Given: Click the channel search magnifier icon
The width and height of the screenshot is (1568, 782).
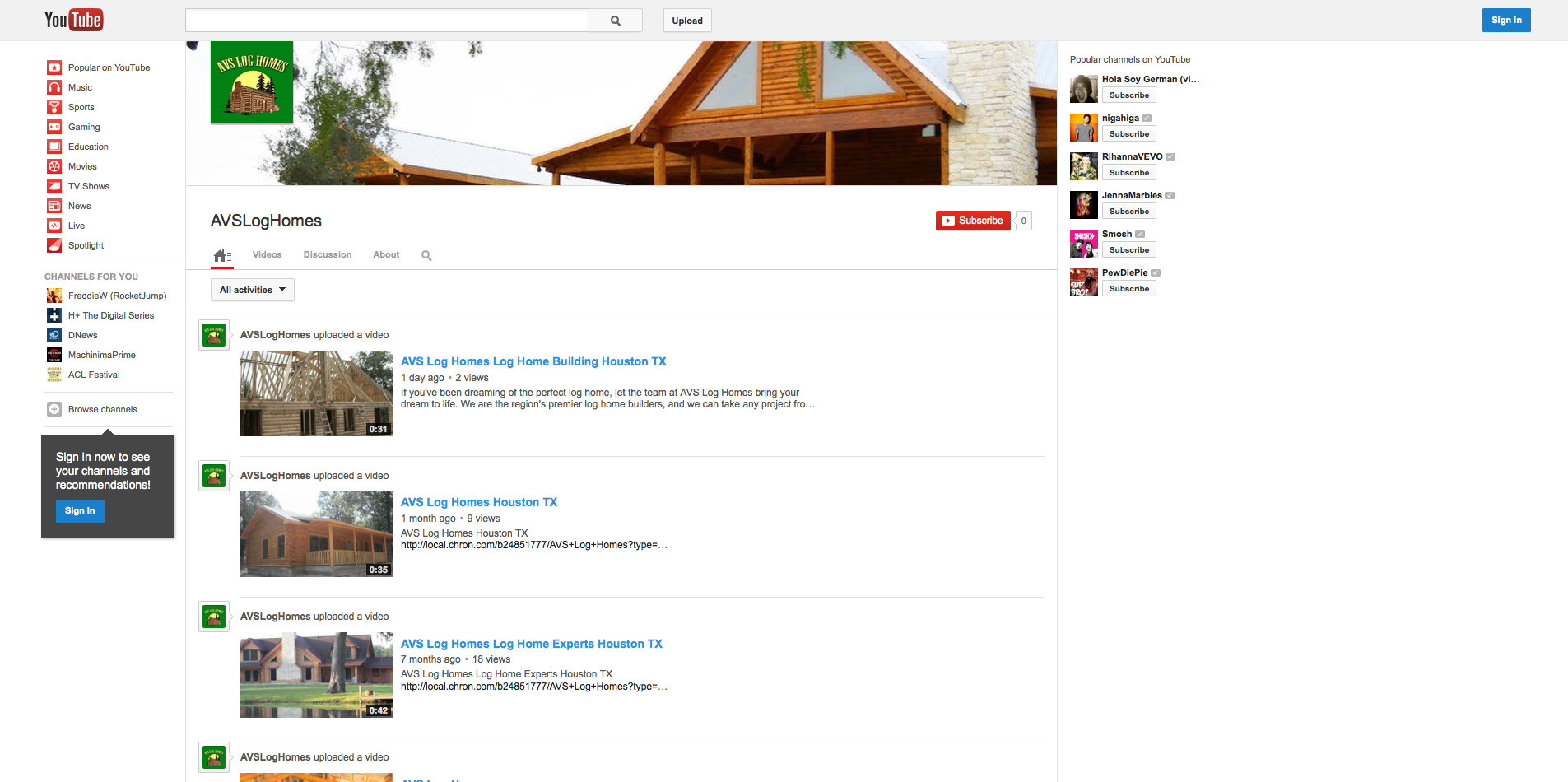Looking at the screenshot, I should [x=426, y=255].
